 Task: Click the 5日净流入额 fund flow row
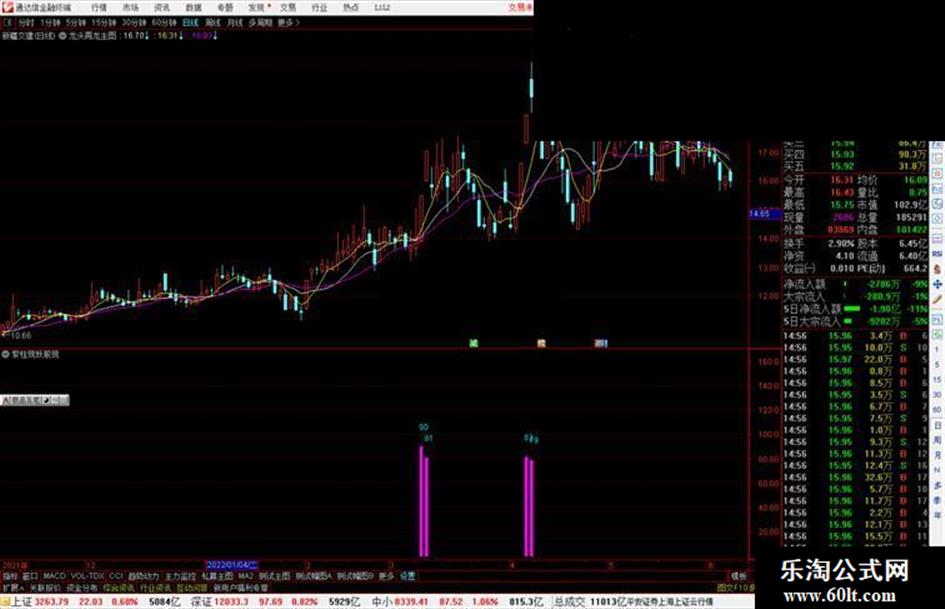click(855, 309)
